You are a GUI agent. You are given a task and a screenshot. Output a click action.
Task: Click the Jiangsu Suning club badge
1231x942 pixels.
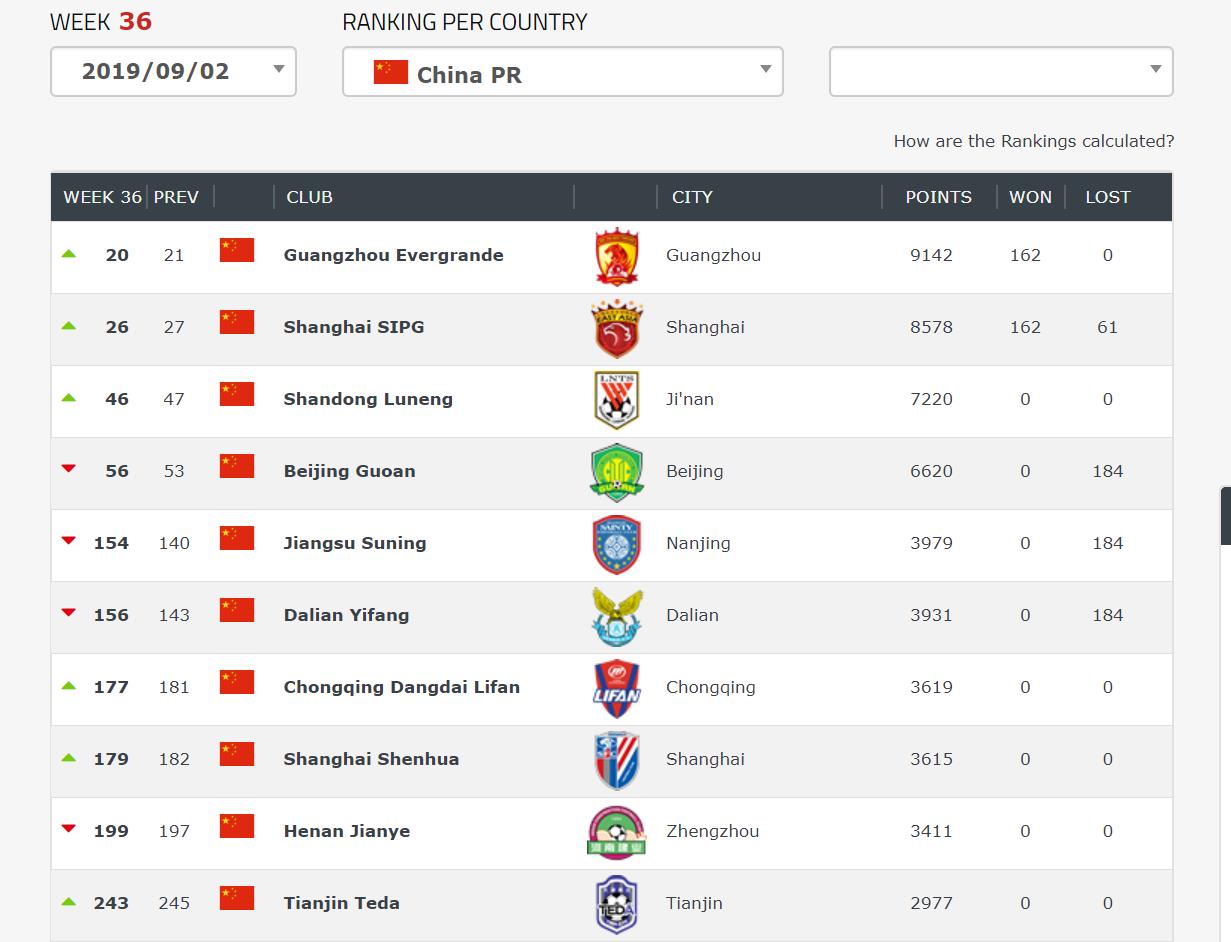tap(616, 544)
